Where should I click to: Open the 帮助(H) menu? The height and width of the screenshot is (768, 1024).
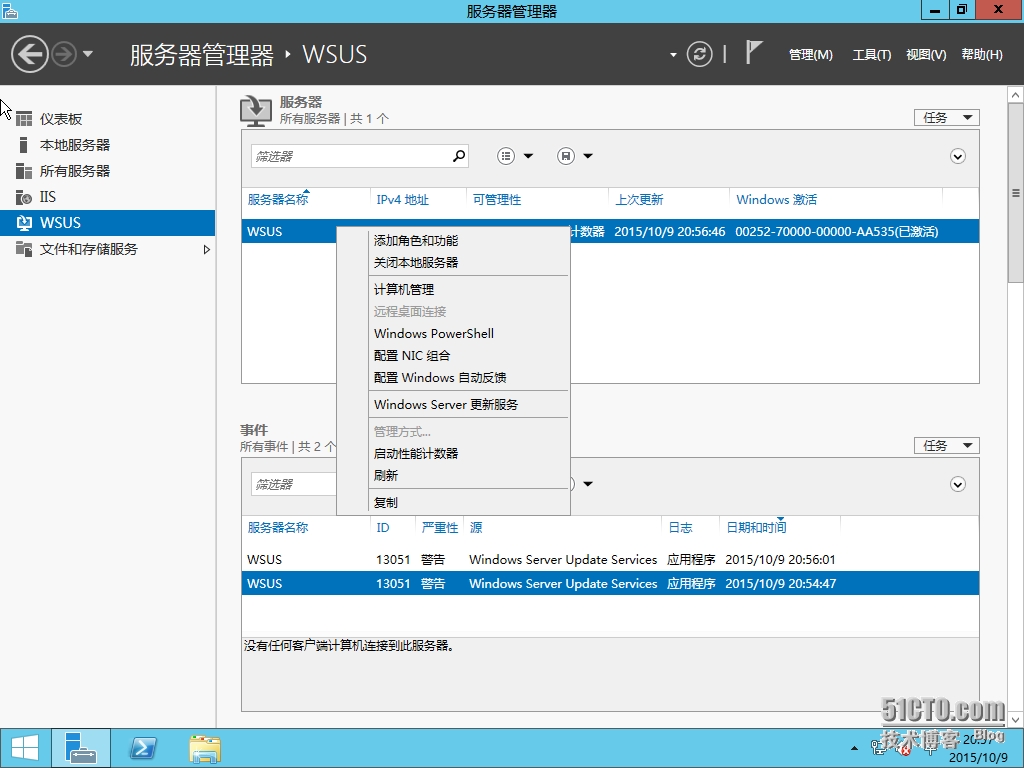tap(982, 55)
